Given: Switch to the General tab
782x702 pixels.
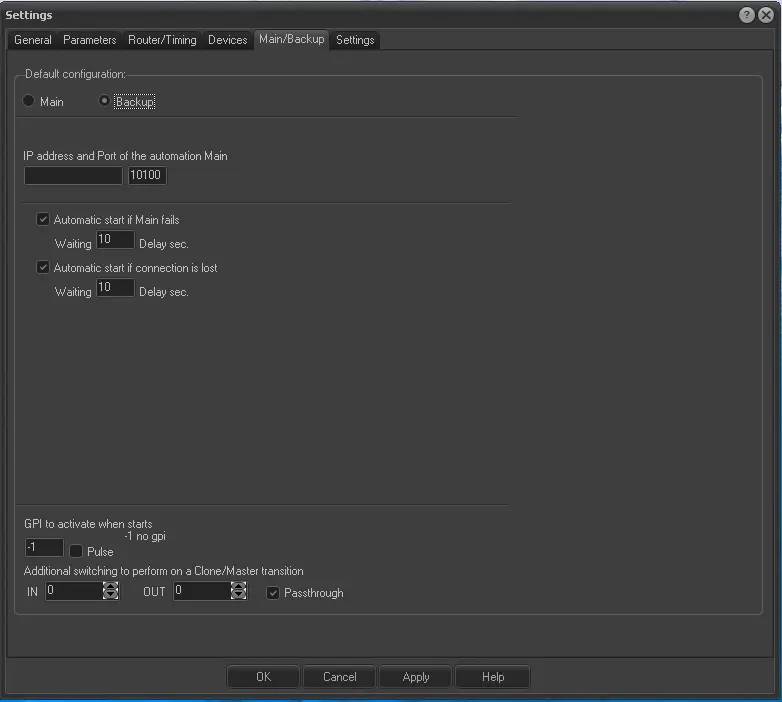Looking at the screenshot, I should [x=33, y=40].
